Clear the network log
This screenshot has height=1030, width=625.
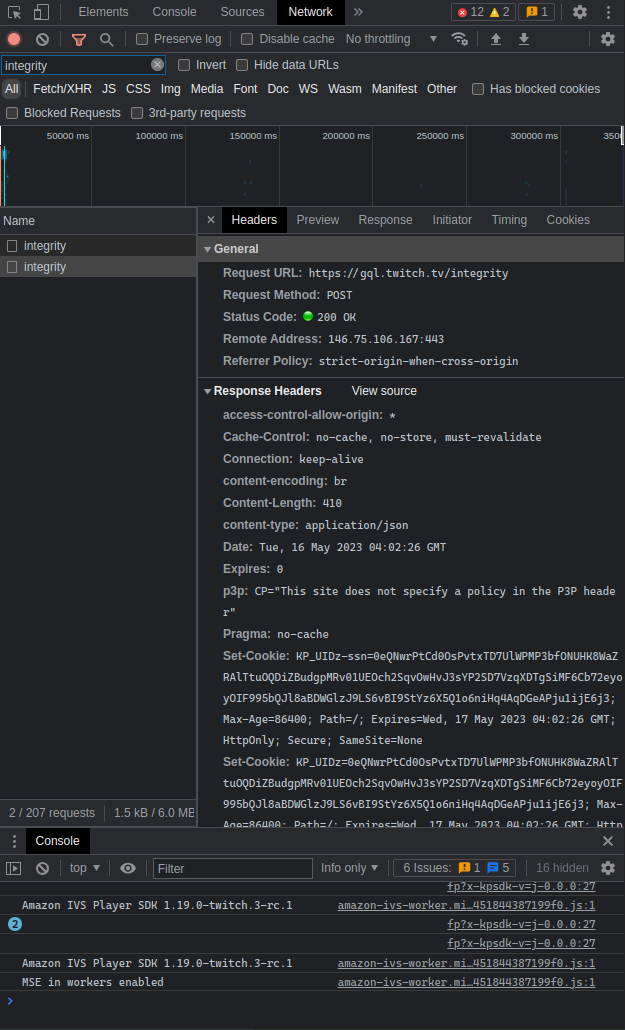43,39
